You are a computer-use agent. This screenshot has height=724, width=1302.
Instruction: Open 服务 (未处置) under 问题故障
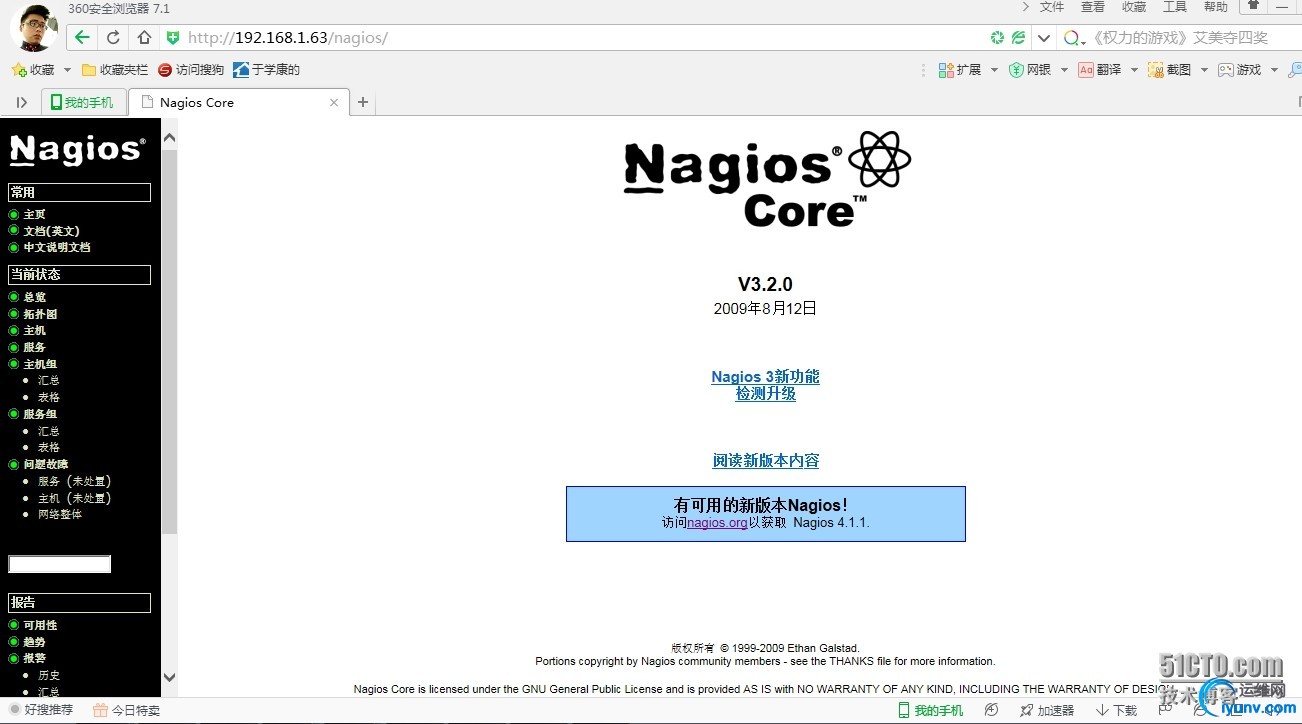pyautogui.click(x=74, y=481)
